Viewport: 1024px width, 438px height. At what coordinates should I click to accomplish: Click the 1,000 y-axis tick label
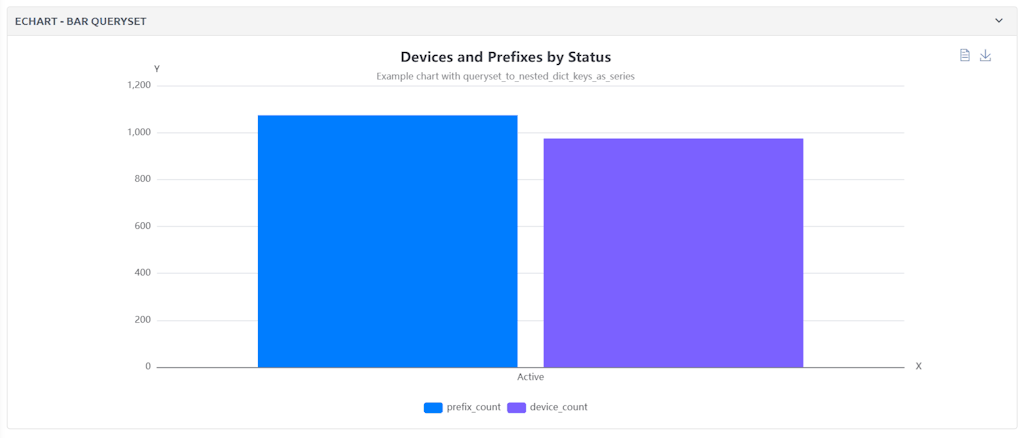(x=138, y=133)
